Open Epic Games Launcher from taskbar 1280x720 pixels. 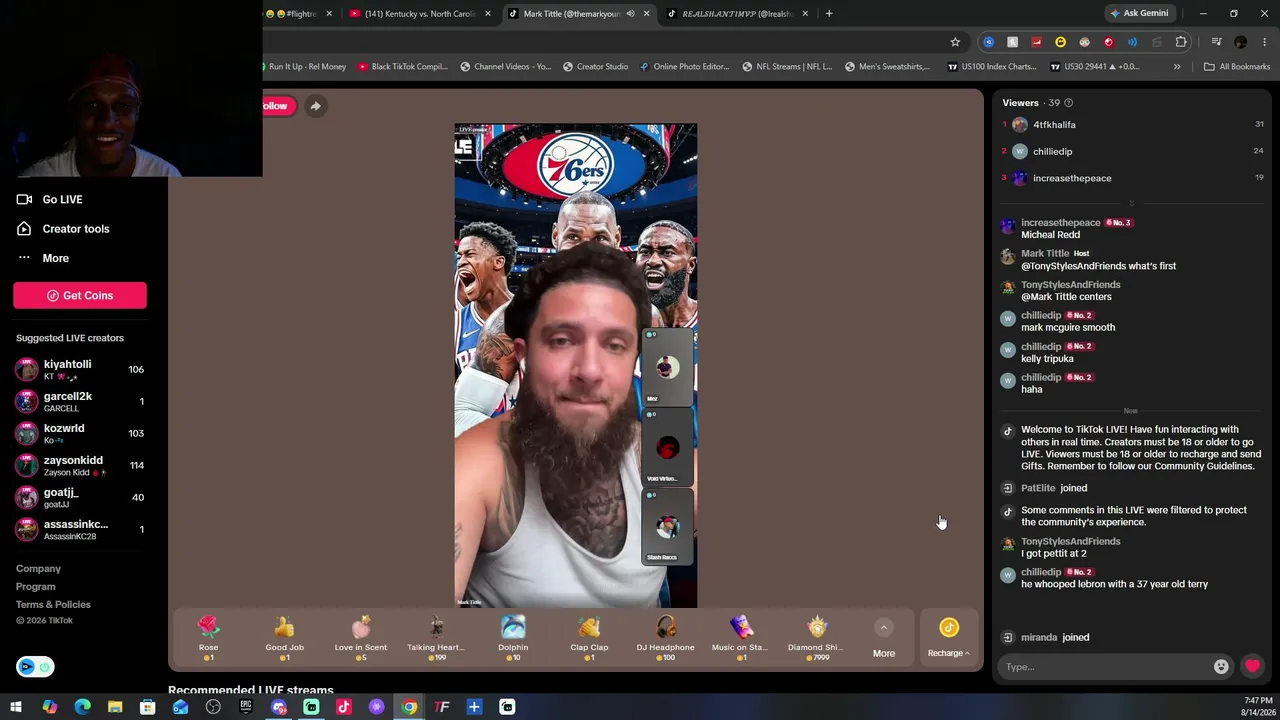(246, 707)
